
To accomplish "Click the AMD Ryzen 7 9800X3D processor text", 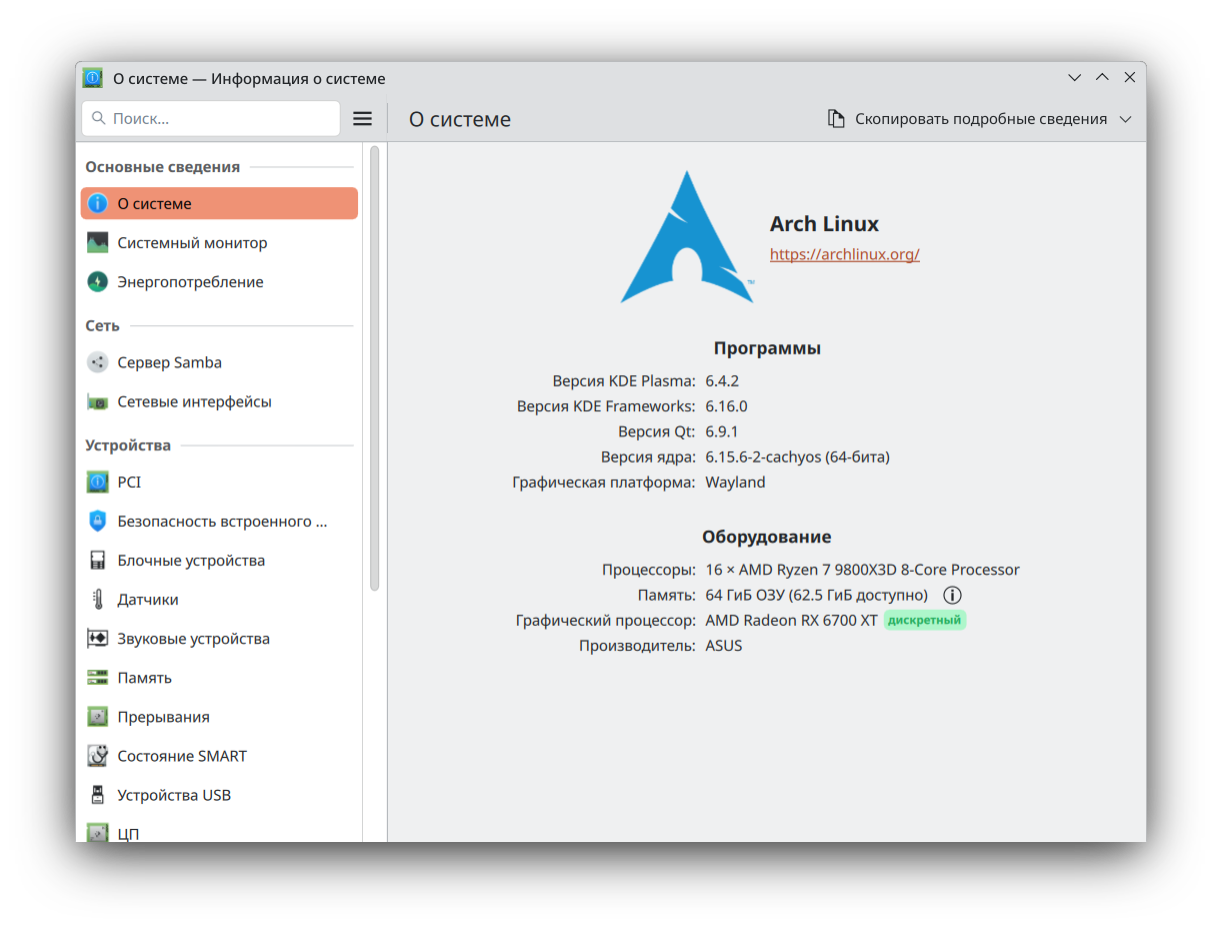I will [x=862, y=570].
